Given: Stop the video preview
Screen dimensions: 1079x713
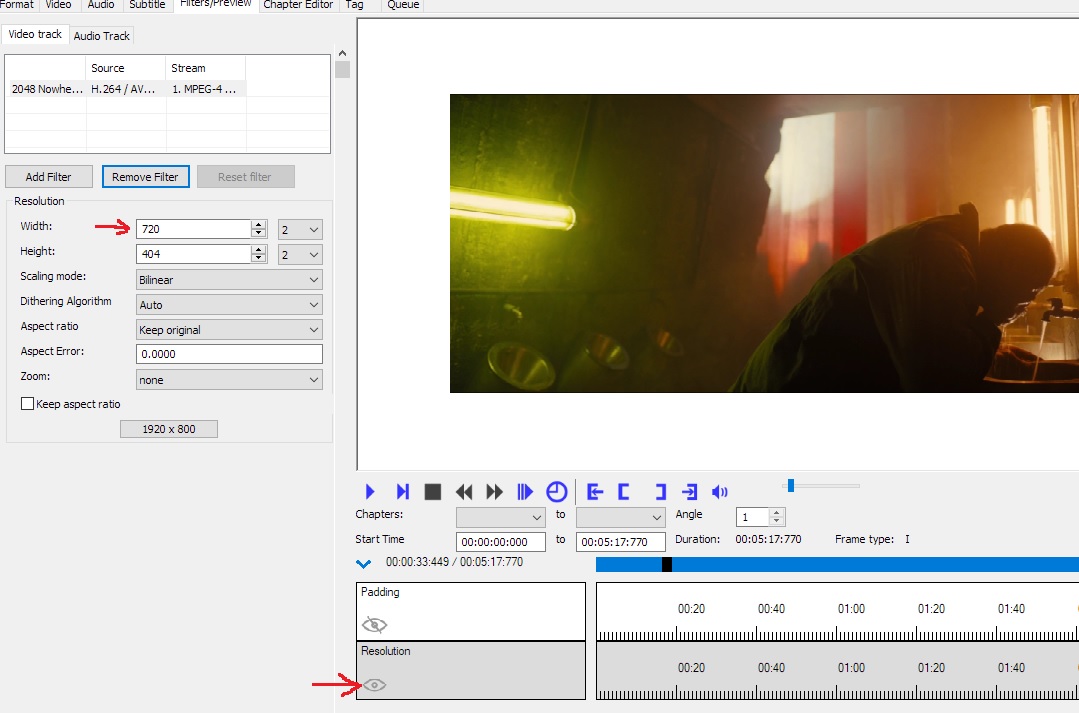Looking at the screenshot, I should tap(433, 491).
